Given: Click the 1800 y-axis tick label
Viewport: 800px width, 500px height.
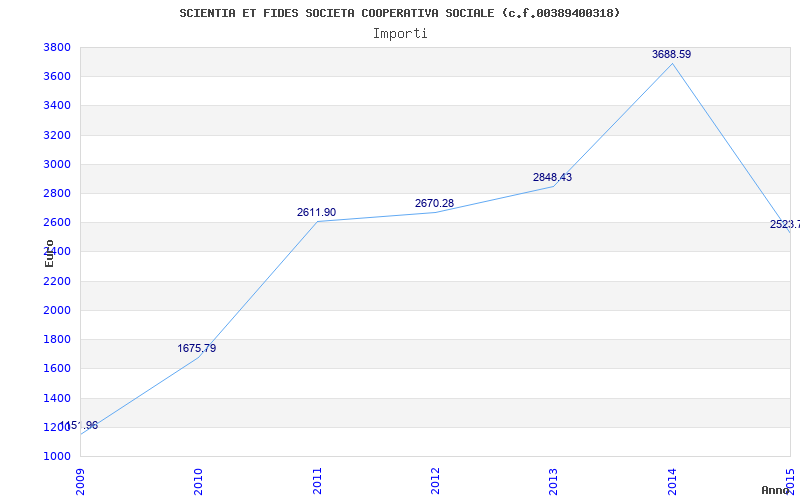Looking at the screenshot, I should 57,339.
